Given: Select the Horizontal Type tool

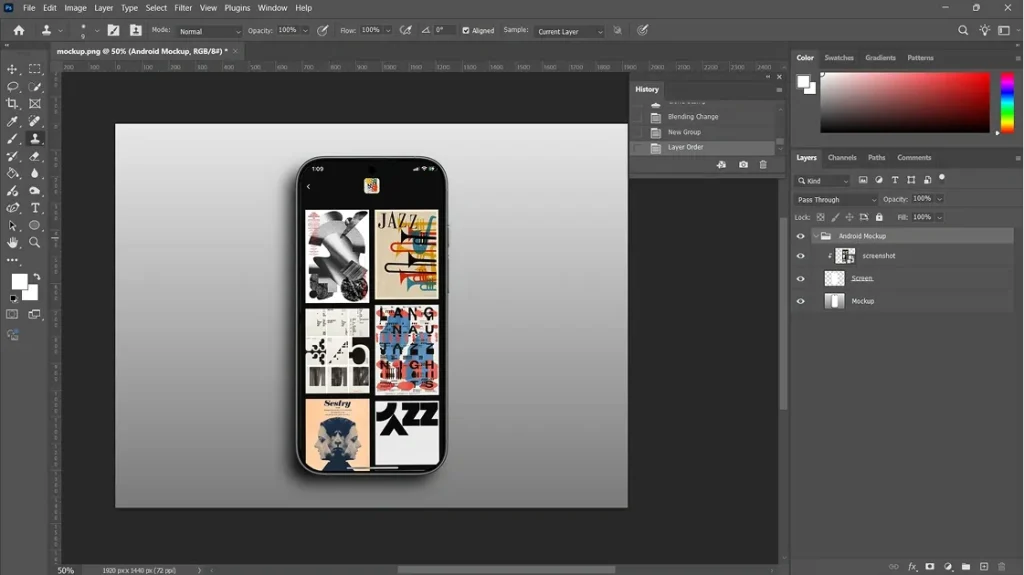Looking at the screenshot, I should (x=35, y=208).
